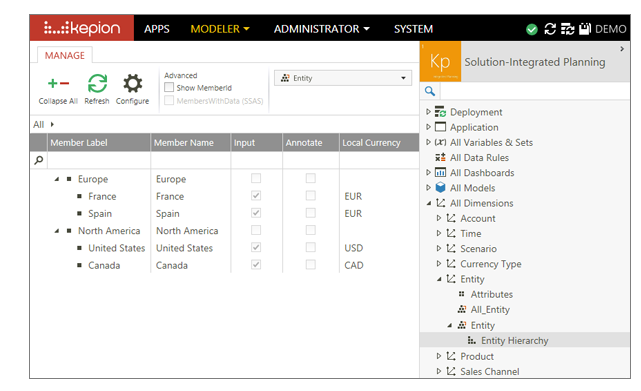Click the save disk icon in top bar

(x=585, y=29)
